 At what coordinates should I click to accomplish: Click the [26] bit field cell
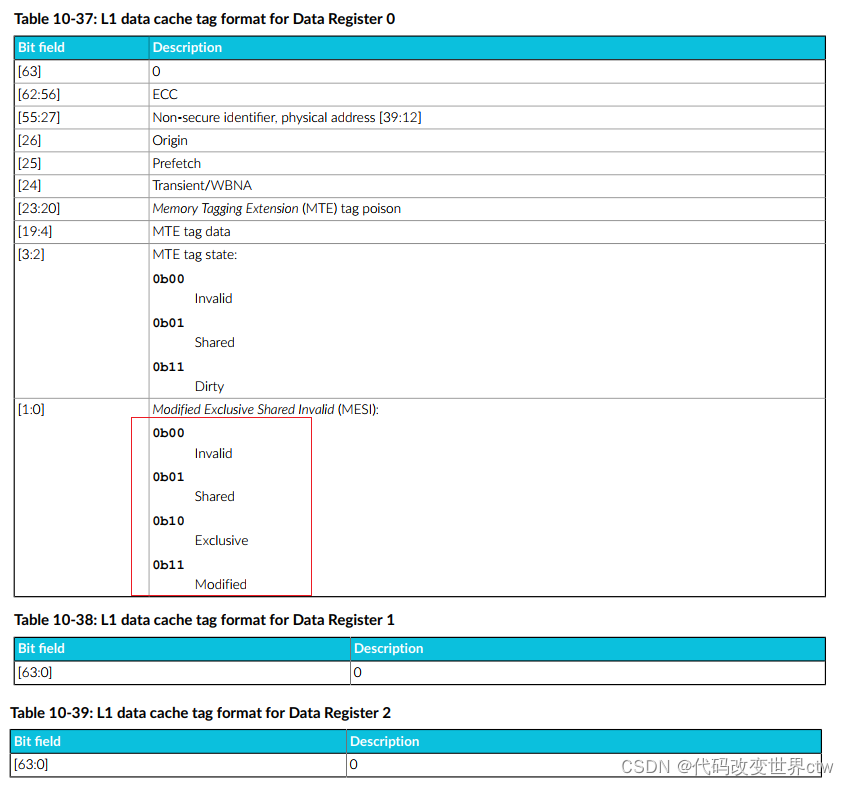click(82, 140)
